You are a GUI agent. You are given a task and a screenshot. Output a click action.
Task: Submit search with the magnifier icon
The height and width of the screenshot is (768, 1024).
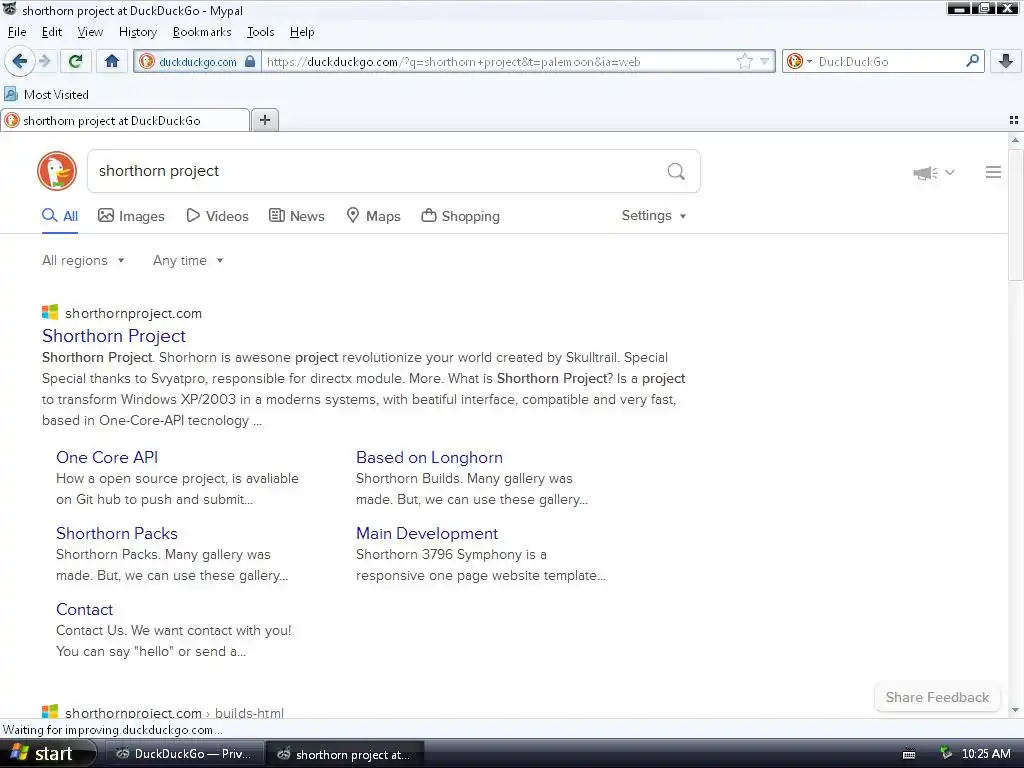676,171
